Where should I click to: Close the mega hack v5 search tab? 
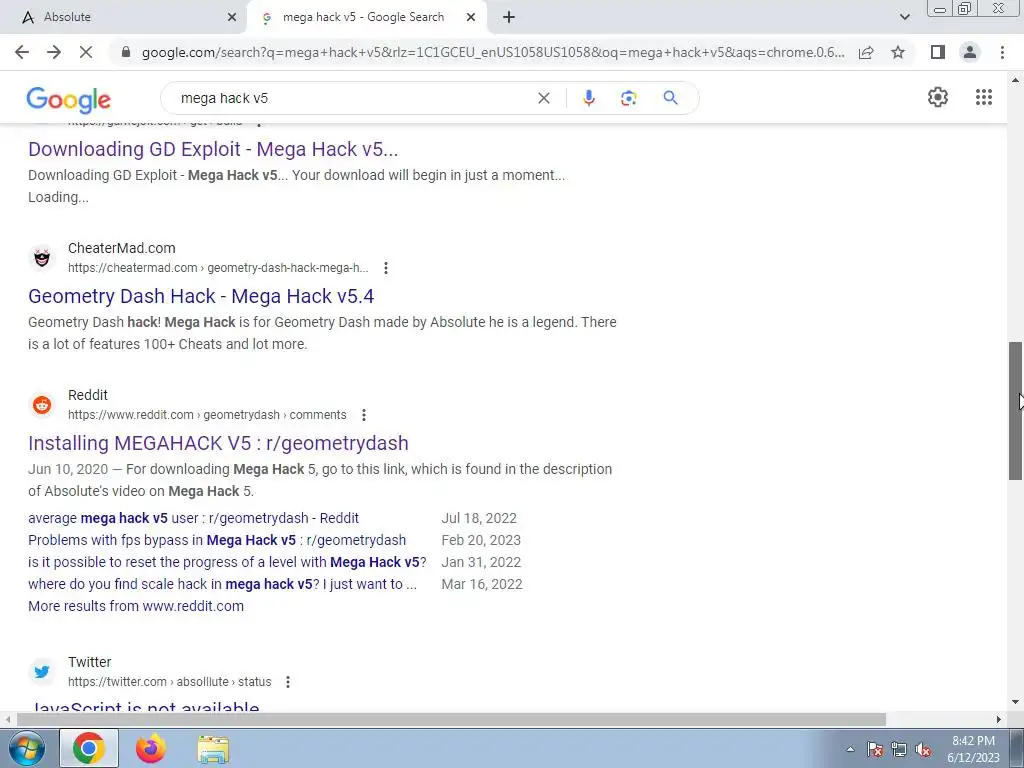[x=471, y=17]
